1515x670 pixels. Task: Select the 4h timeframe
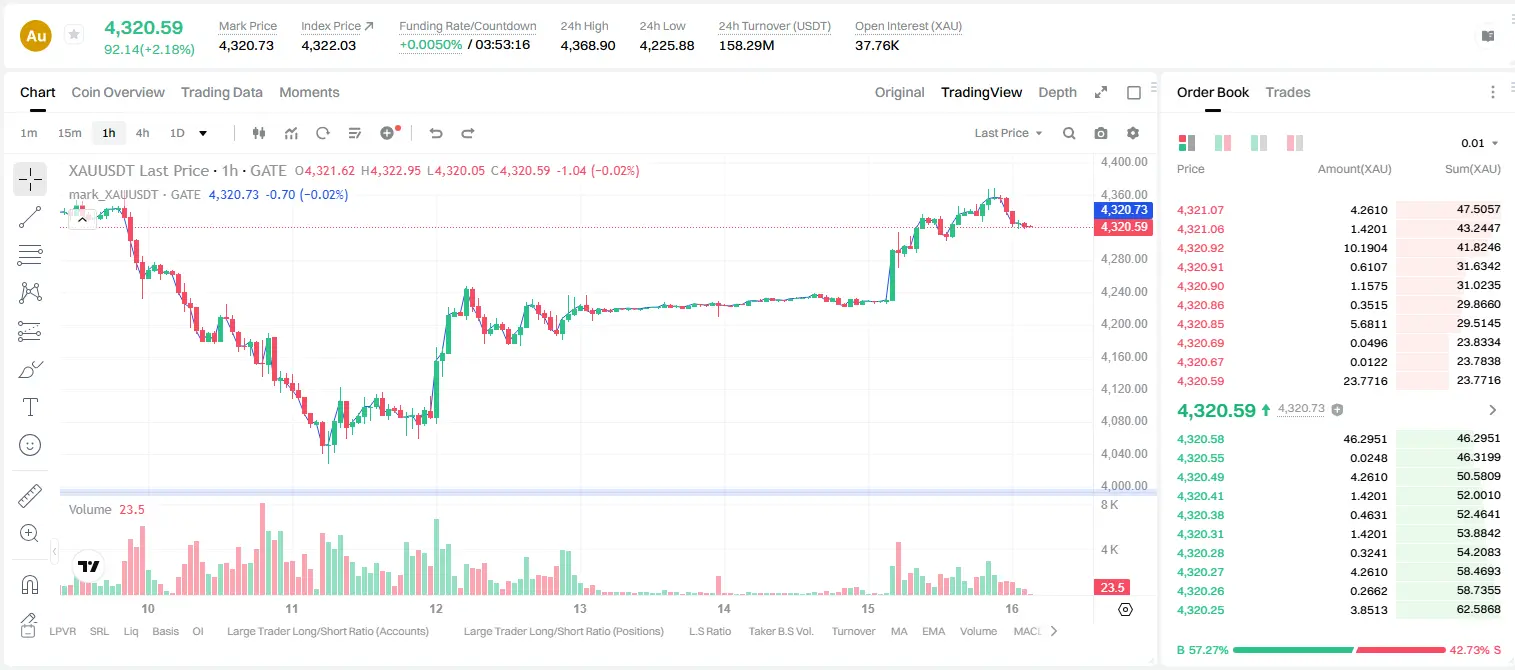143,133
